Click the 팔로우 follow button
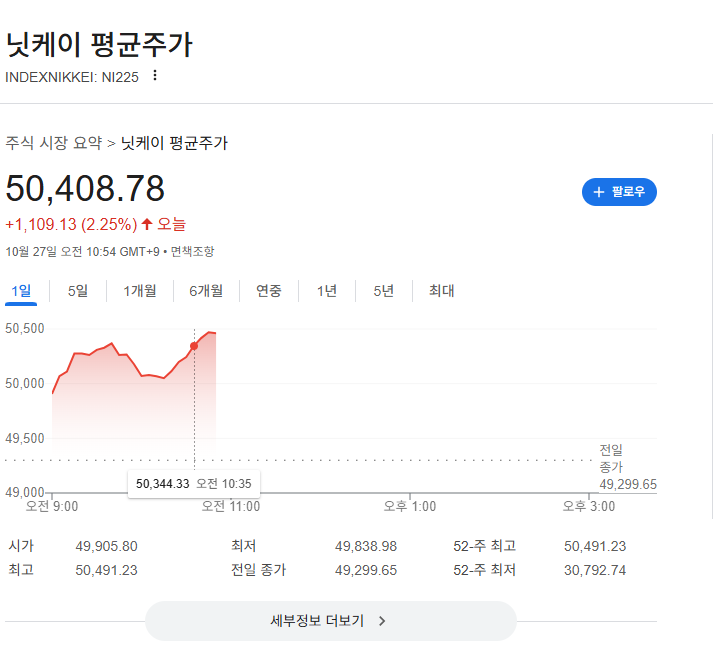713x670 pixels. [x=619, y=192]
